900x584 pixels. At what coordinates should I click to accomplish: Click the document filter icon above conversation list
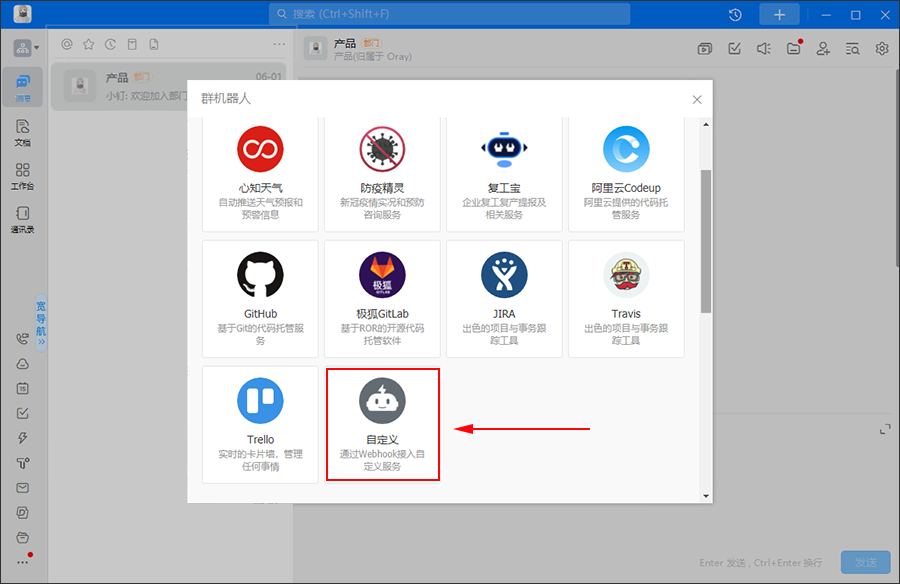pyautogui.click(x=154, y=44)
